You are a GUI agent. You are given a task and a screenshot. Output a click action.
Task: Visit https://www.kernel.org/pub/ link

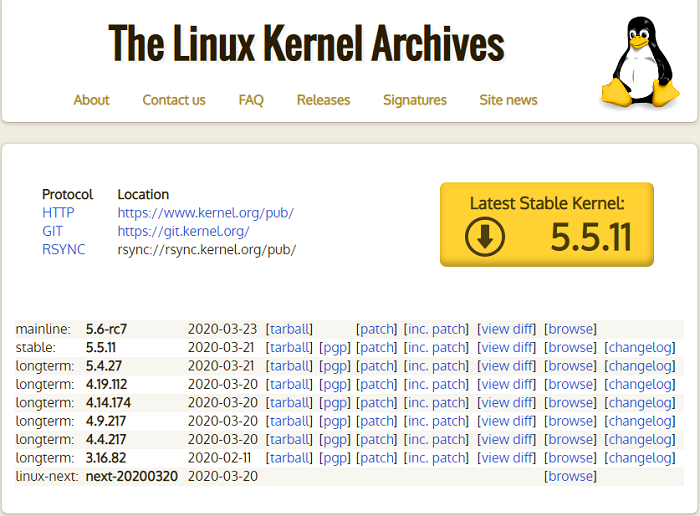[x=206, y=213]
